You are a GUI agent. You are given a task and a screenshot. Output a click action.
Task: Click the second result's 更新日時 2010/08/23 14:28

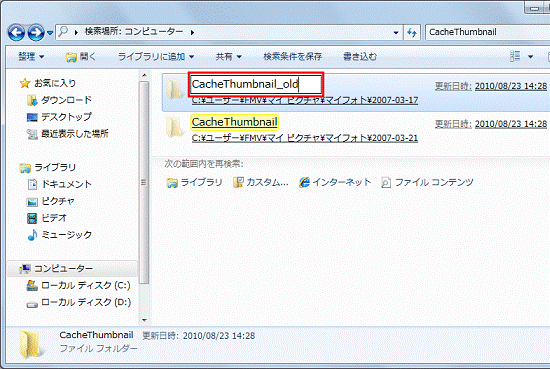[x=491, y=124]
